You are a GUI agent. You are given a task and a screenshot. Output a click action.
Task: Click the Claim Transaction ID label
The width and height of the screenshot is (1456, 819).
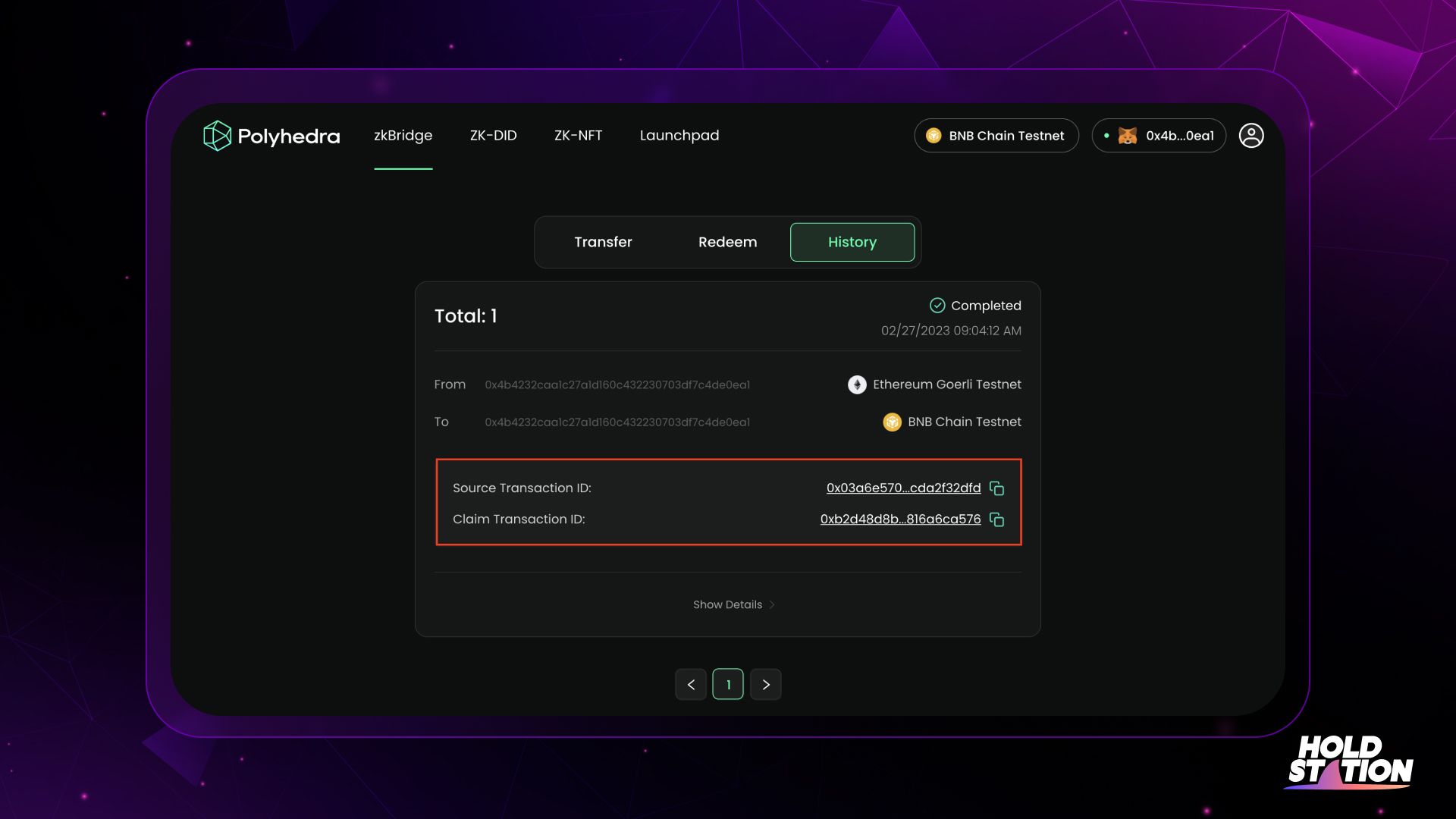(x=519, y=519)
